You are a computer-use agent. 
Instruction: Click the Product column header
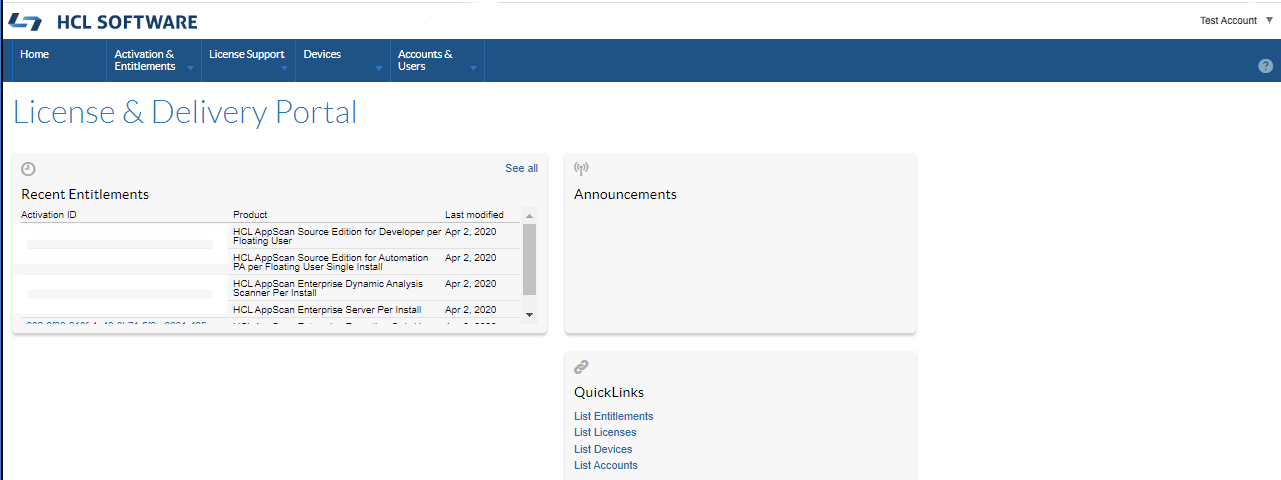[x=250, y=215]
